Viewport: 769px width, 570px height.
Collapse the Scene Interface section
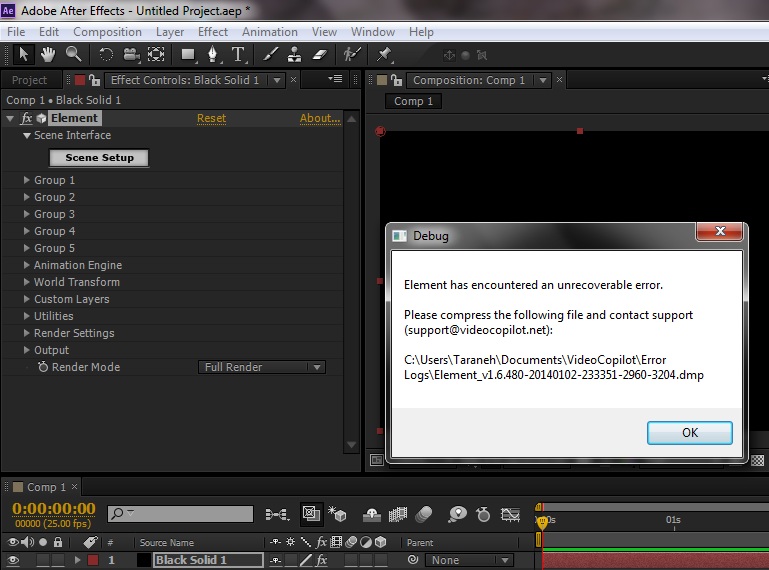(x=27, y=135)
